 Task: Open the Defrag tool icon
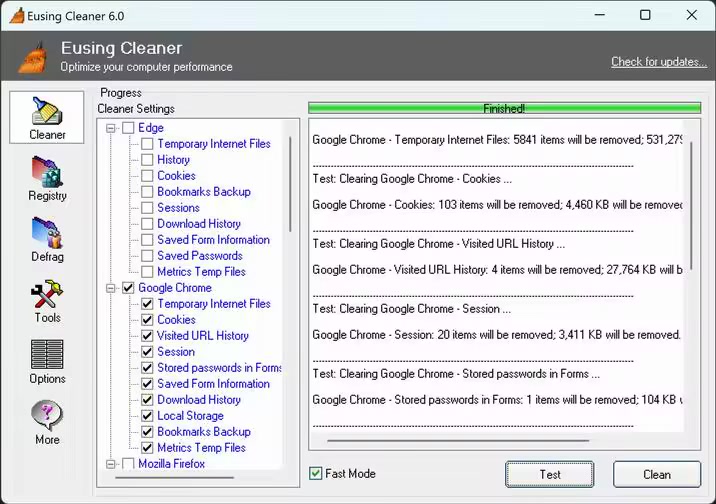pyautogui.click(x=47, y=232)
